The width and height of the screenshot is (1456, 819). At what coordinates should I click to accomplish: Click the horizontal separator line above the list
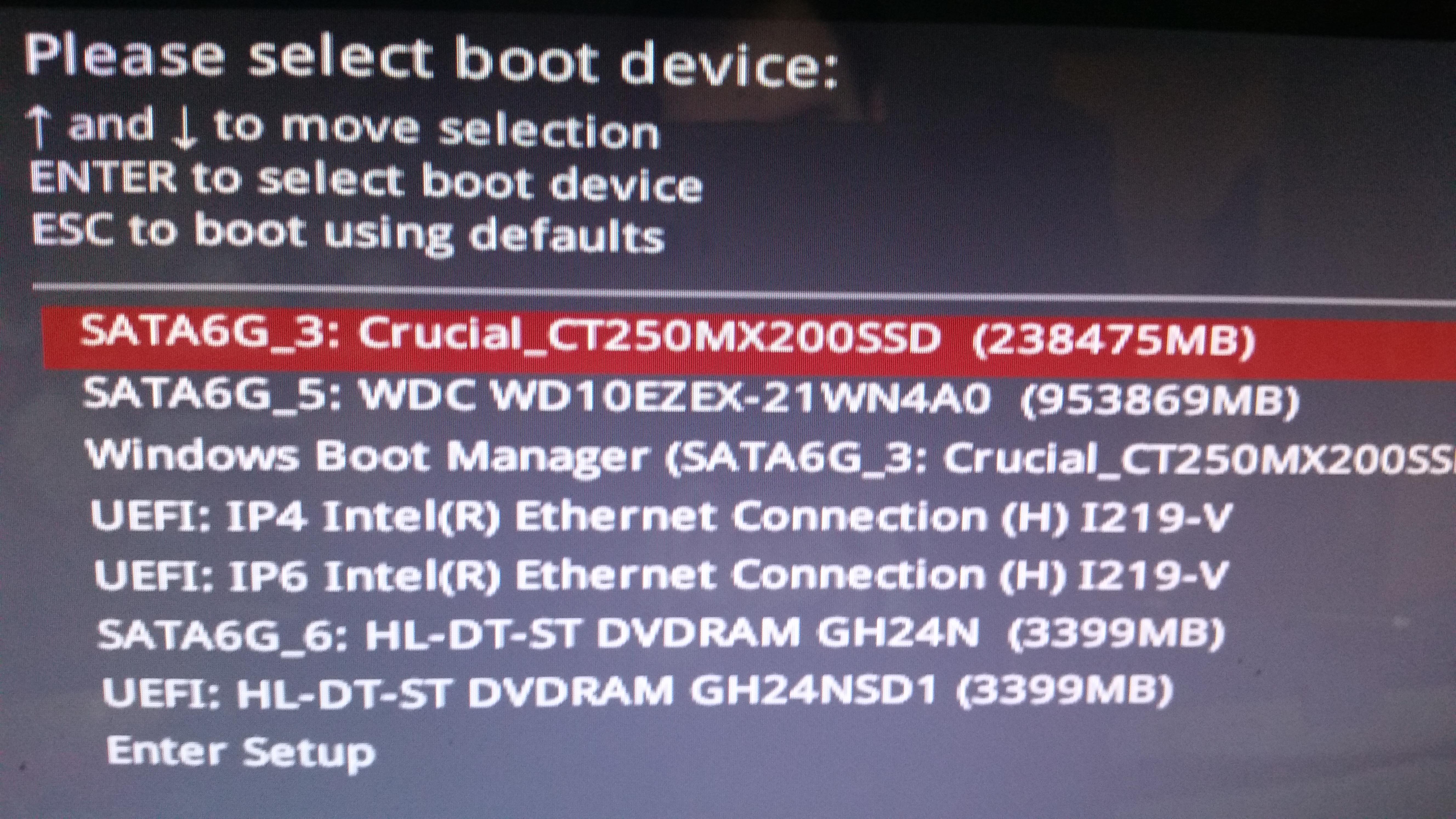(744, 292)
